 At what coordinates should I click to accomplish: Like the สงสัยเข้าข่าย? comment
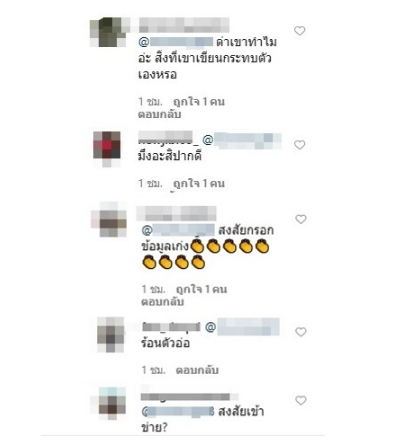click(301, 400)
